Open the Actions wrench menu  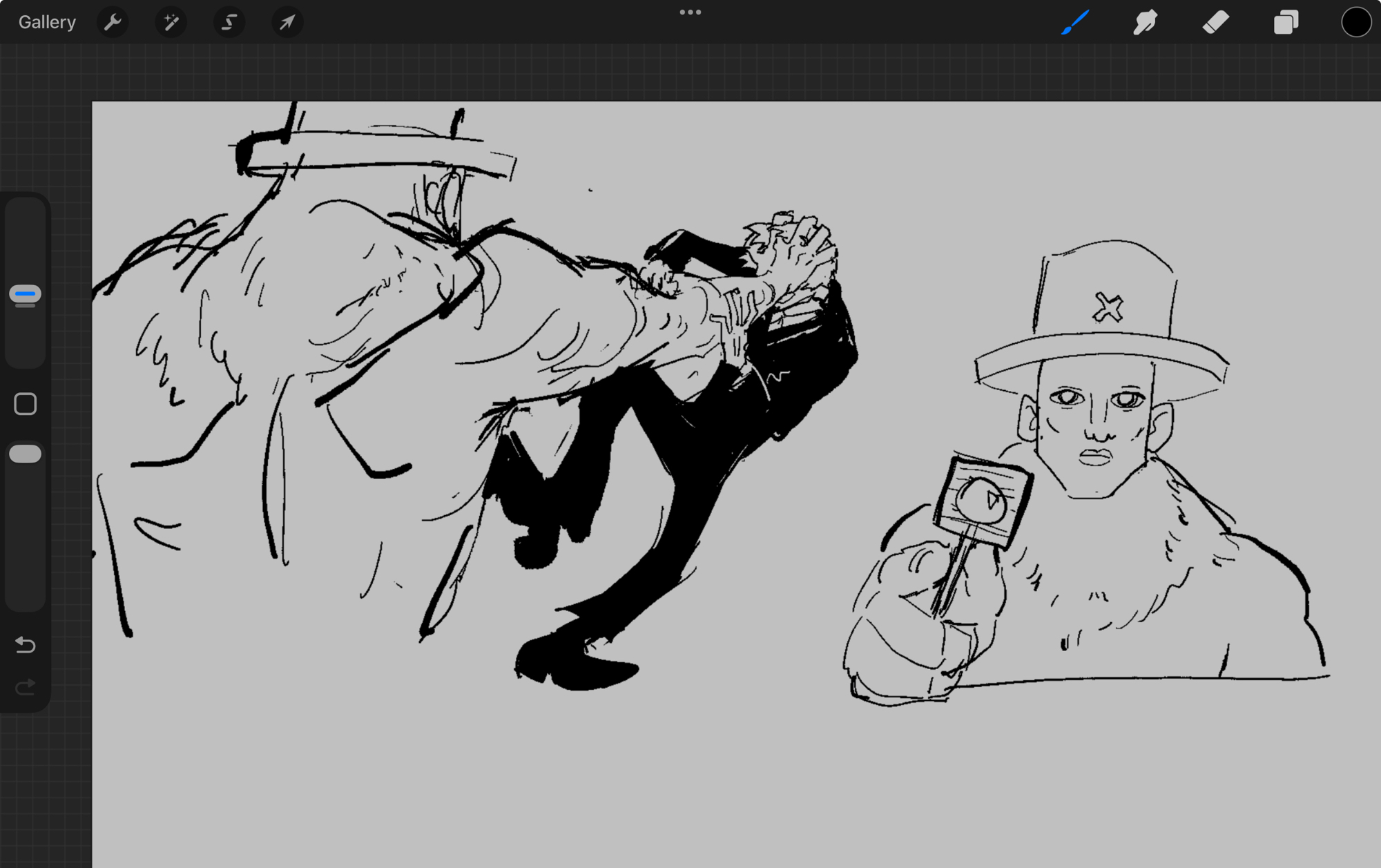point(113,22)
